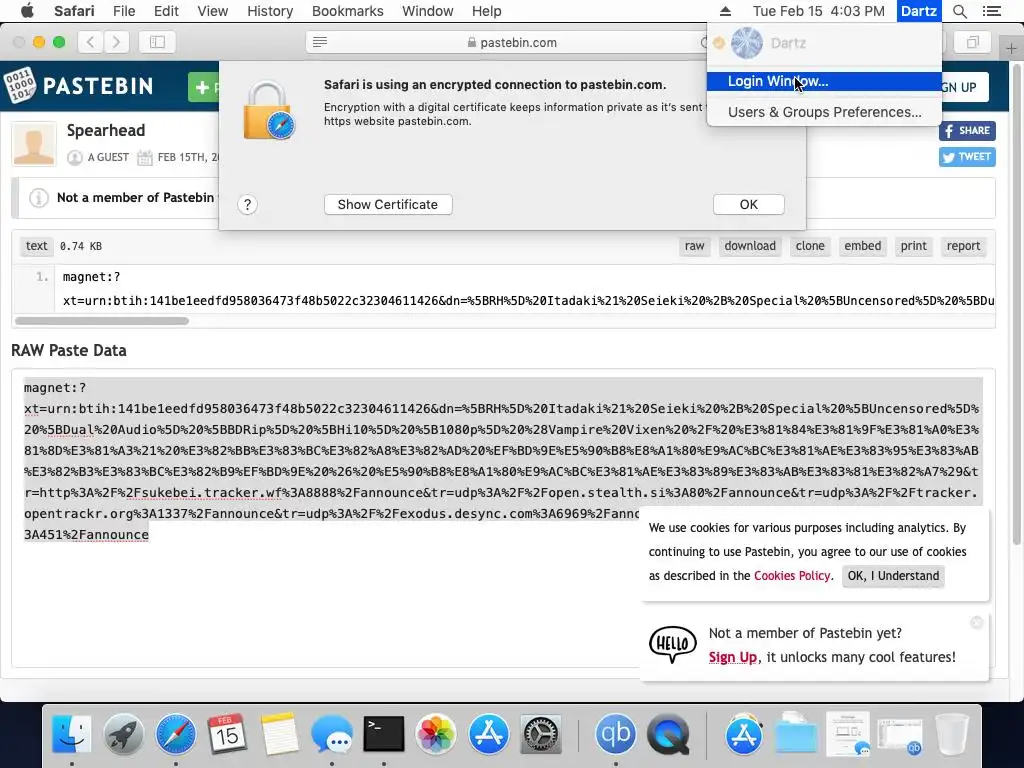1024x768 pixels.
Task: Open the Edit menu
Action: [167, 11]
